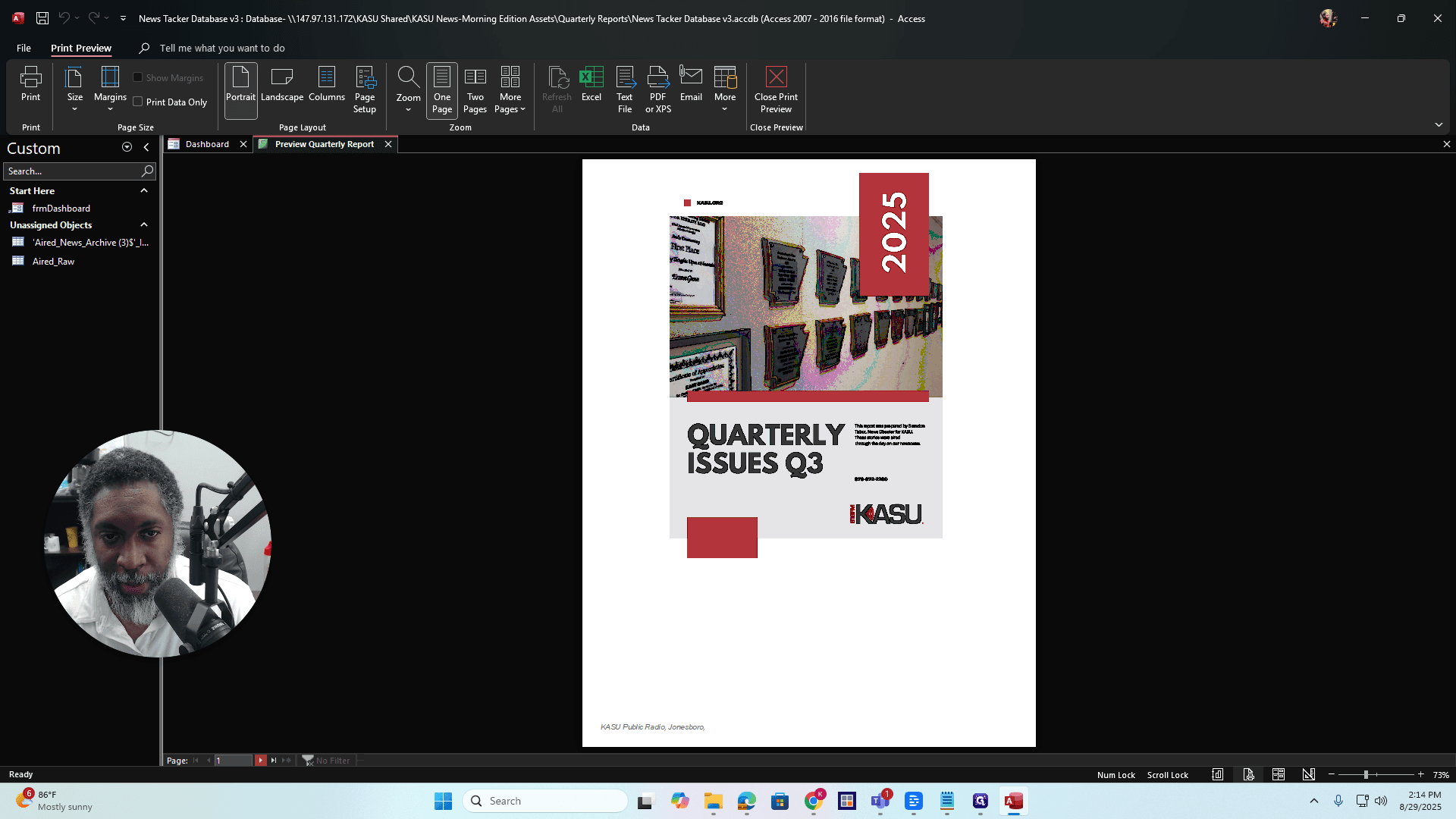Collapse the Unassigned Objects group
This screenshot has height=819, width=1456.
tap(143, 225)
